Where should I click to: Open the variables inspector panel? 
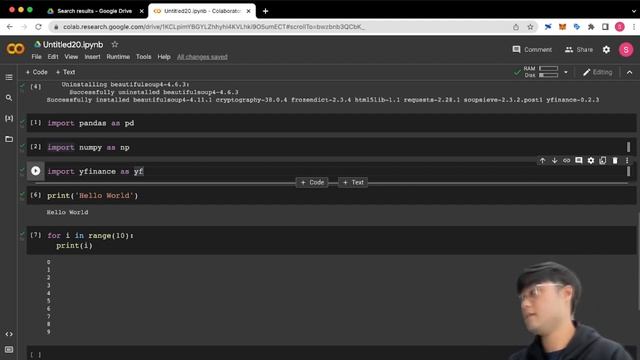tap(9, 118)
